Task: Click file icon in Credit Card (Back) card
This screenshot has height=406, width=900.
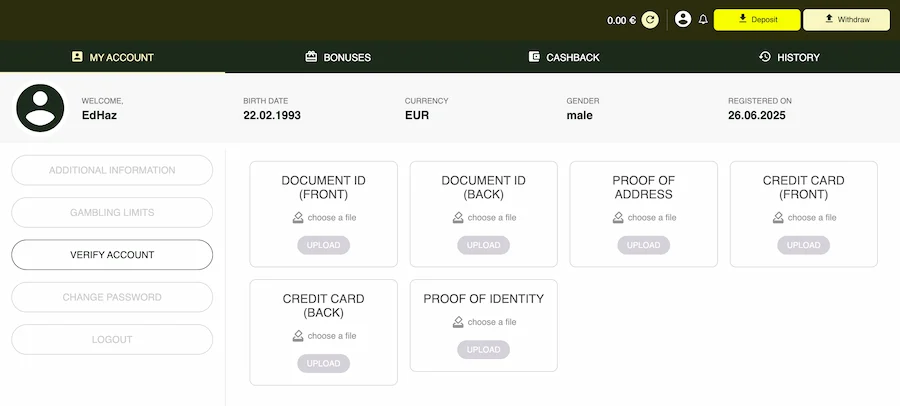Action: pos(298,336)
